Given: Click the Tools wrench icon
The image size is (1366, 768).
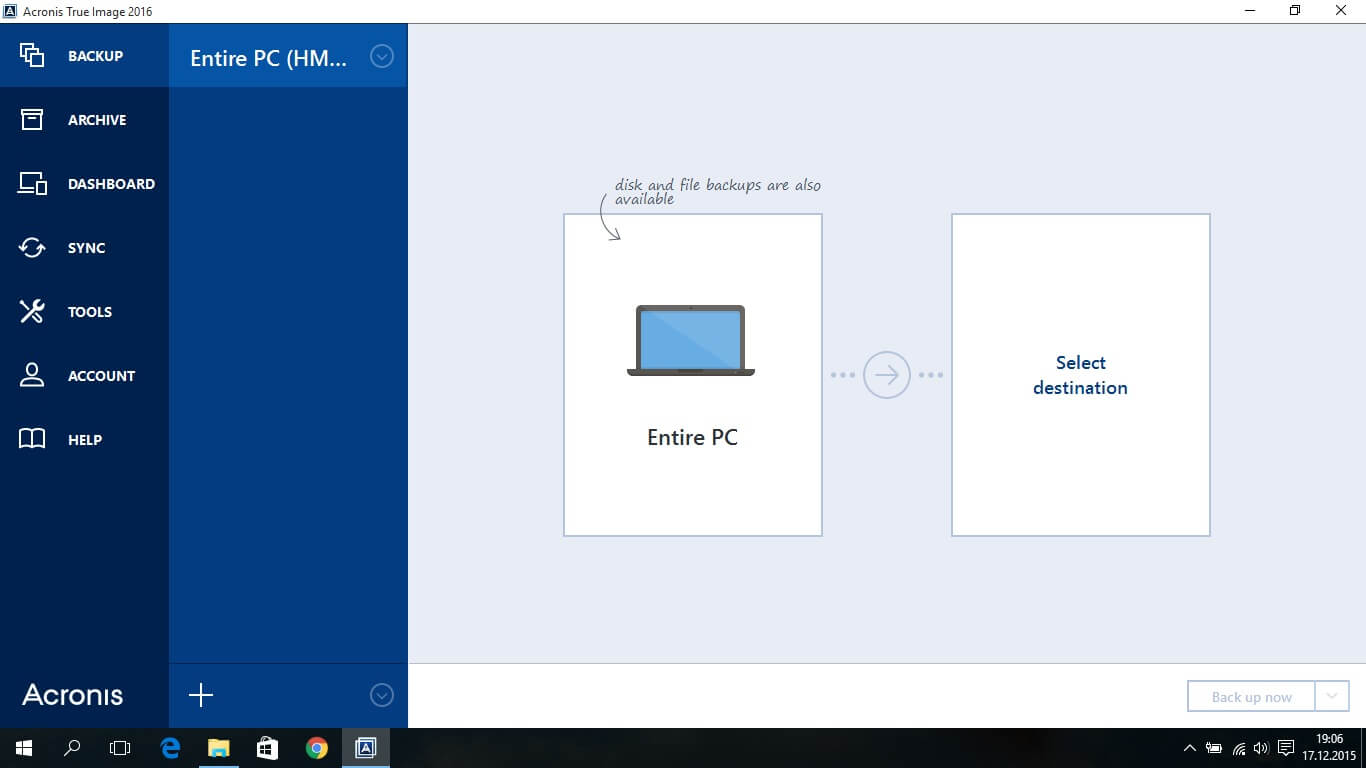Looking at the screenshot, I should coord(32,312).
